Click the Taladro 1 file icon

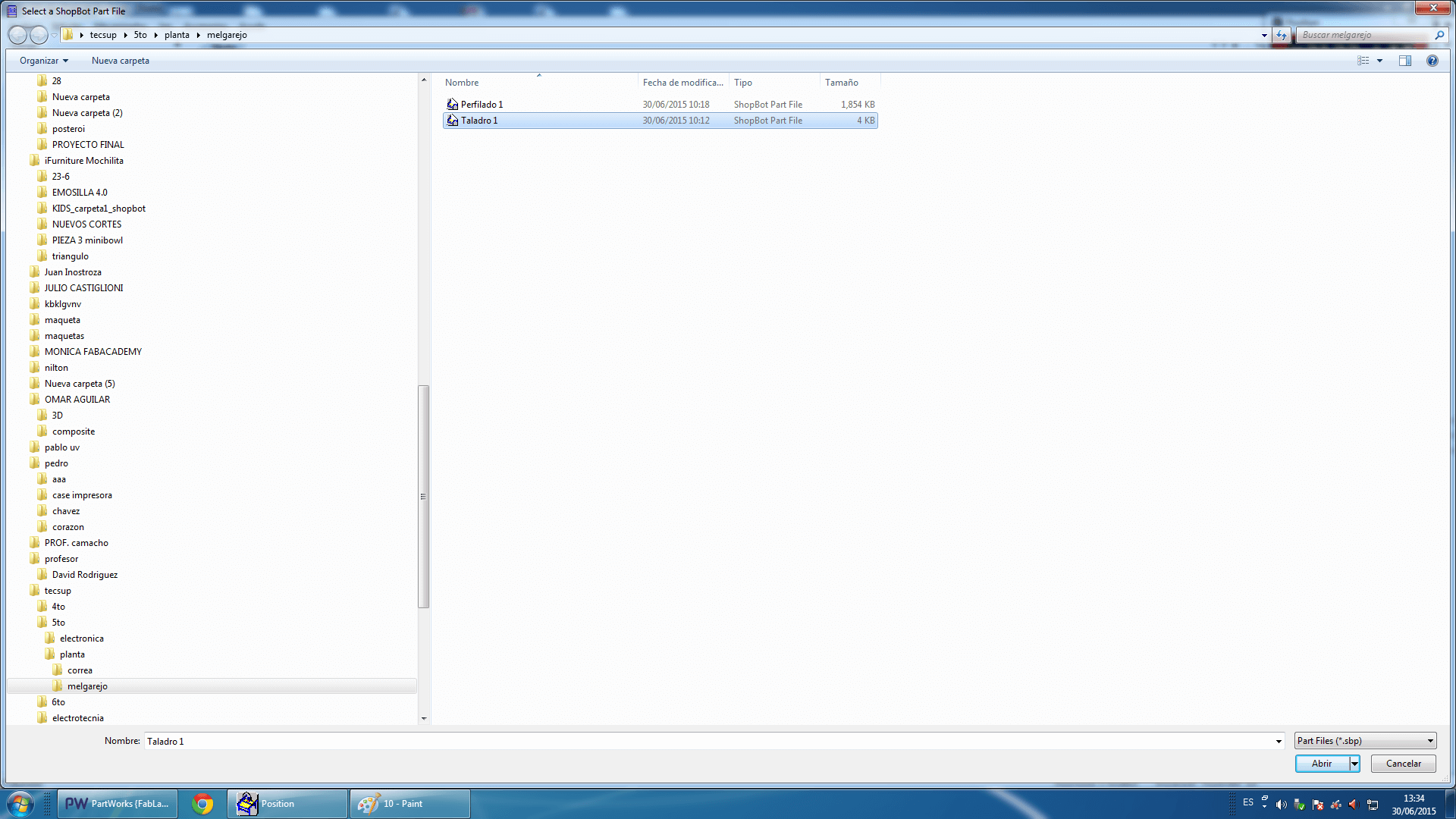pyautogui.click(x=453, y=121)
